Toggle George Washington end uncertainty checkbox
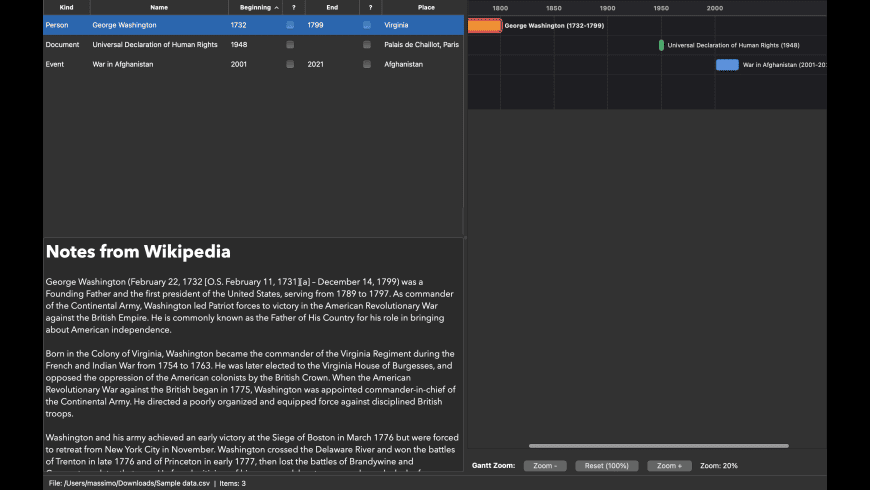 (367, 25)
